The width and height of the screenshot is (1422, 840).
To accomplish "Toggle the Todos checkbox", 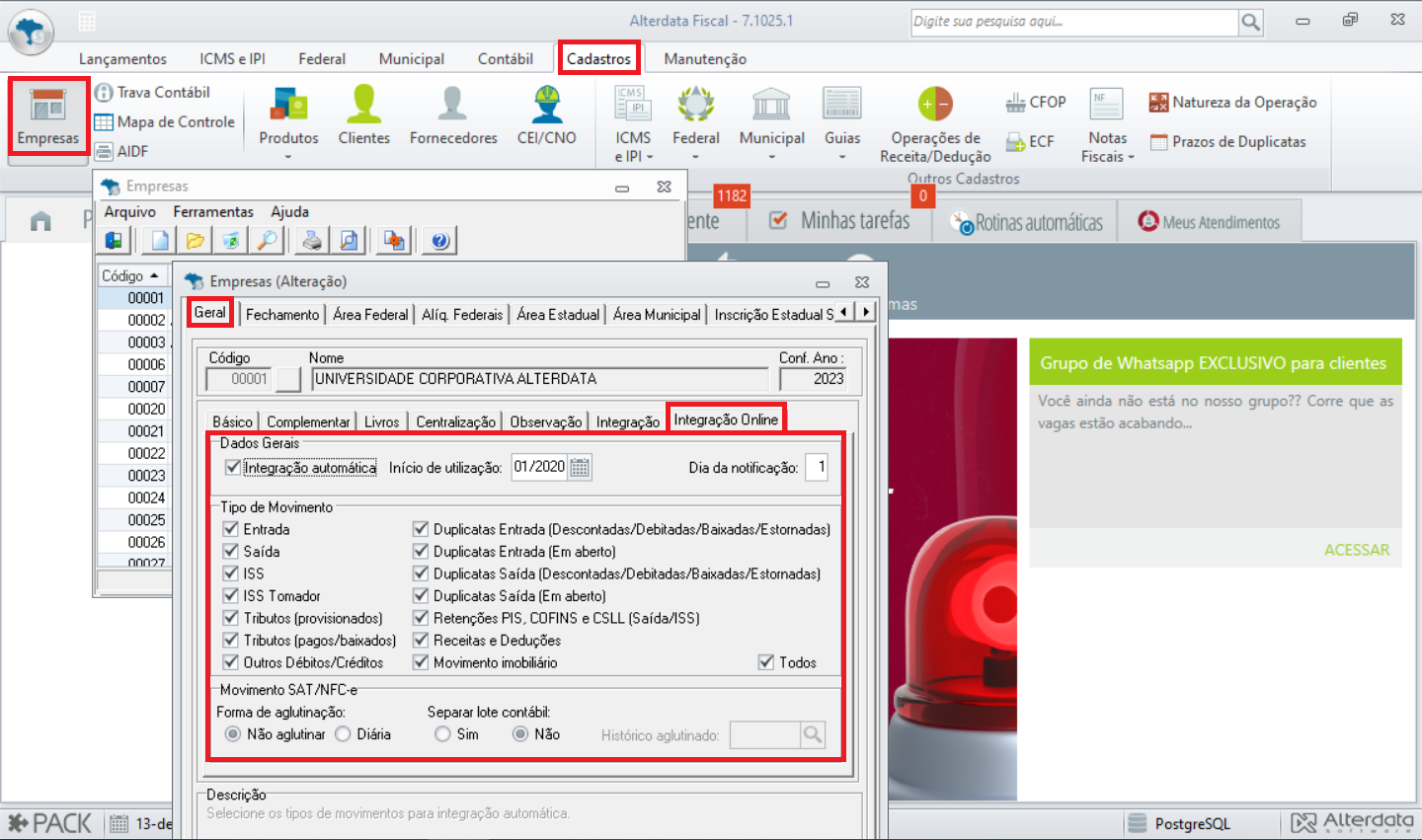I will (766, 662).
